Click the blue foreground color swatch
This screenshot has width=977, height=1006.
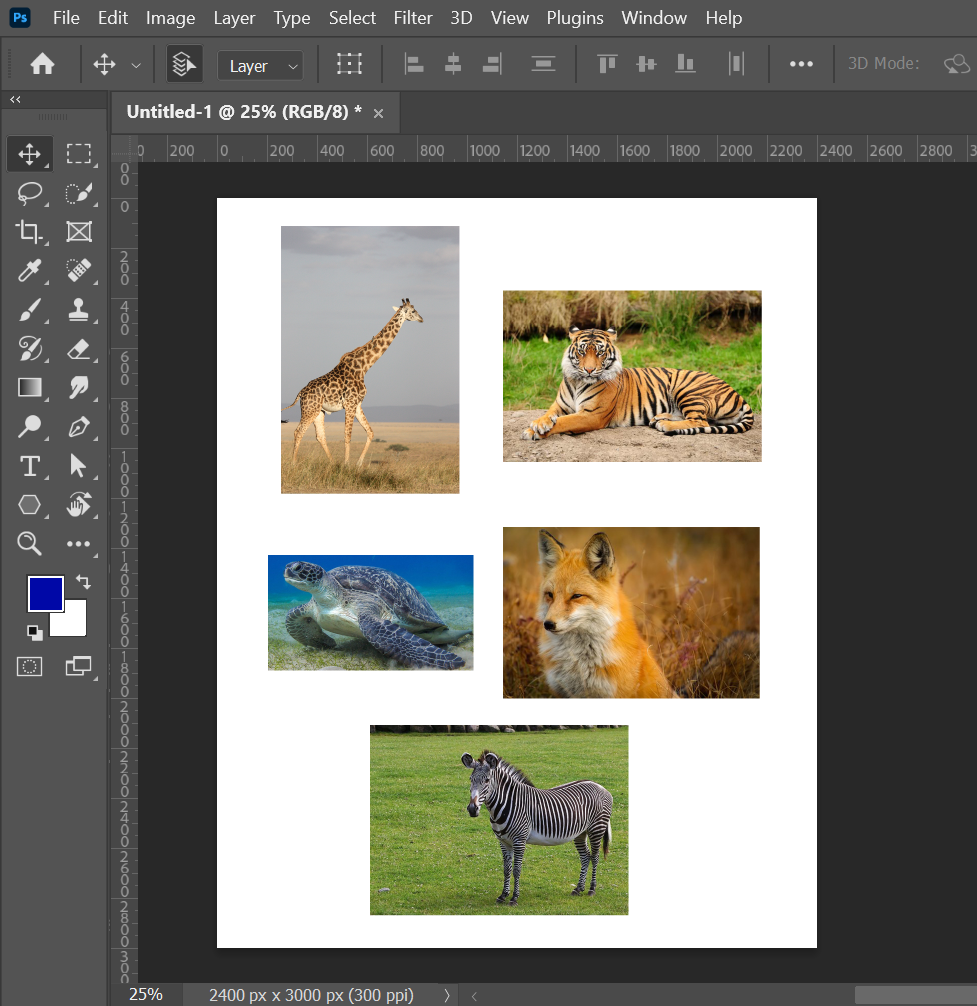[x=45, y=593]
